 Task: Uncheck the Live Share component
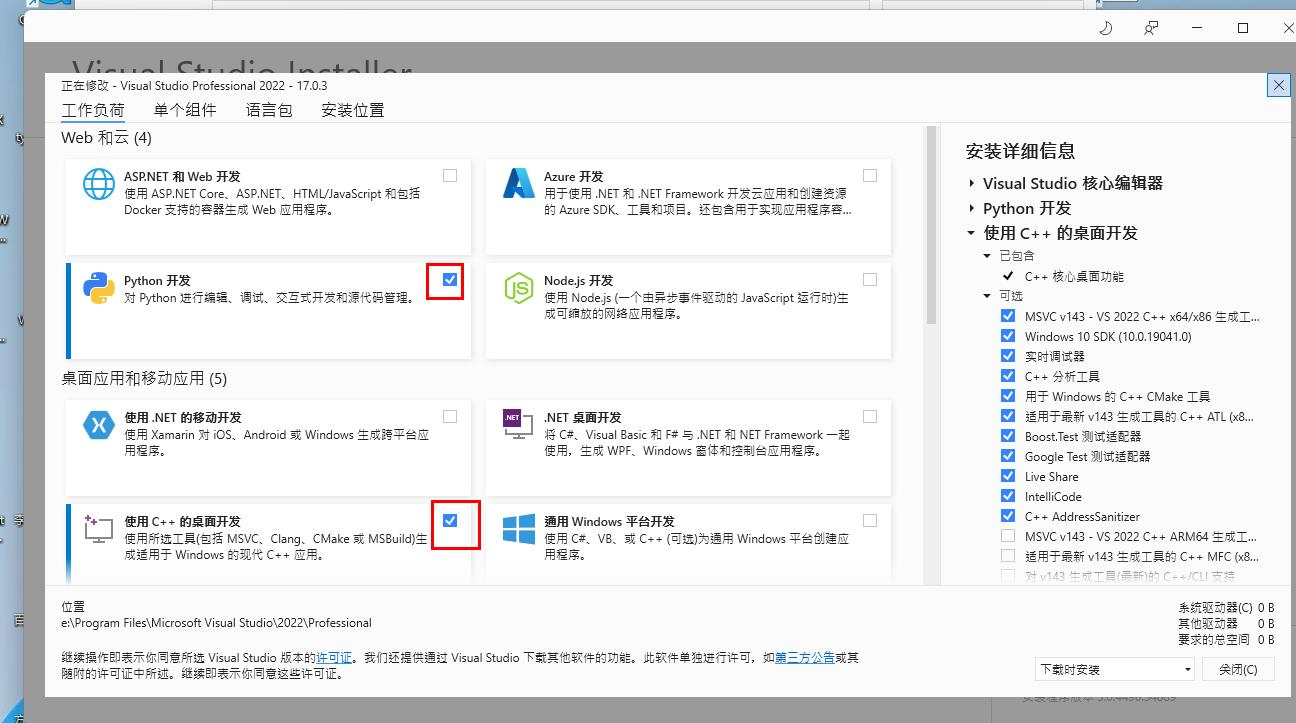point(1008,476)
